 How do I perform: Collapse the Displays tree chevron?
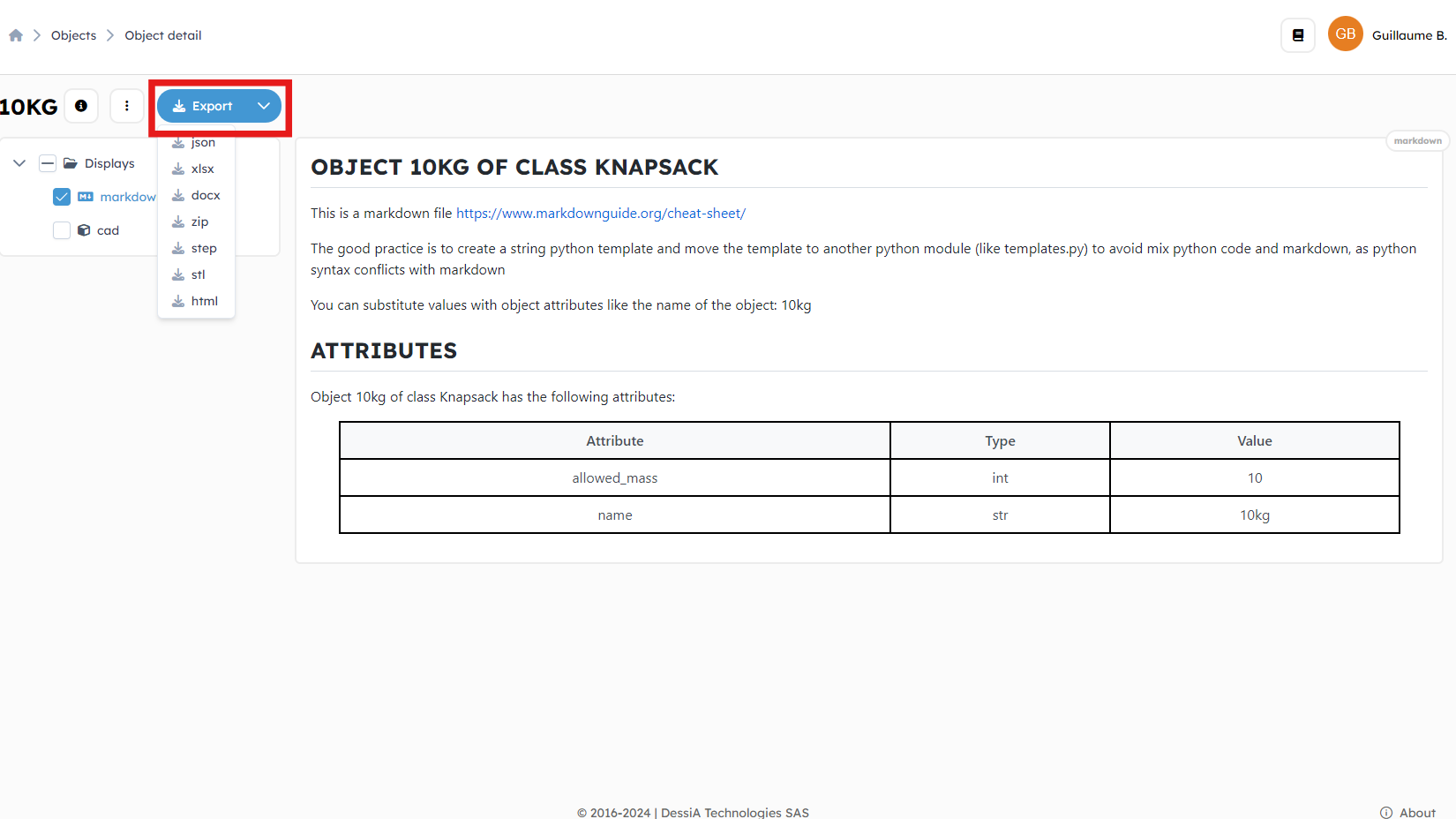19,163
